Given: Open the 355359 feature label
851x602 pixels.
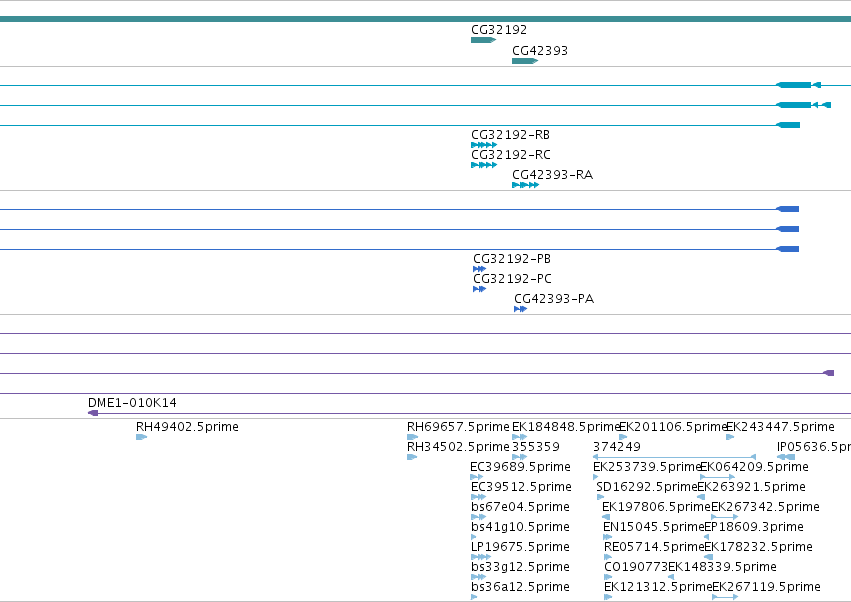Looking at the screenshot, I should coord(536,447).
